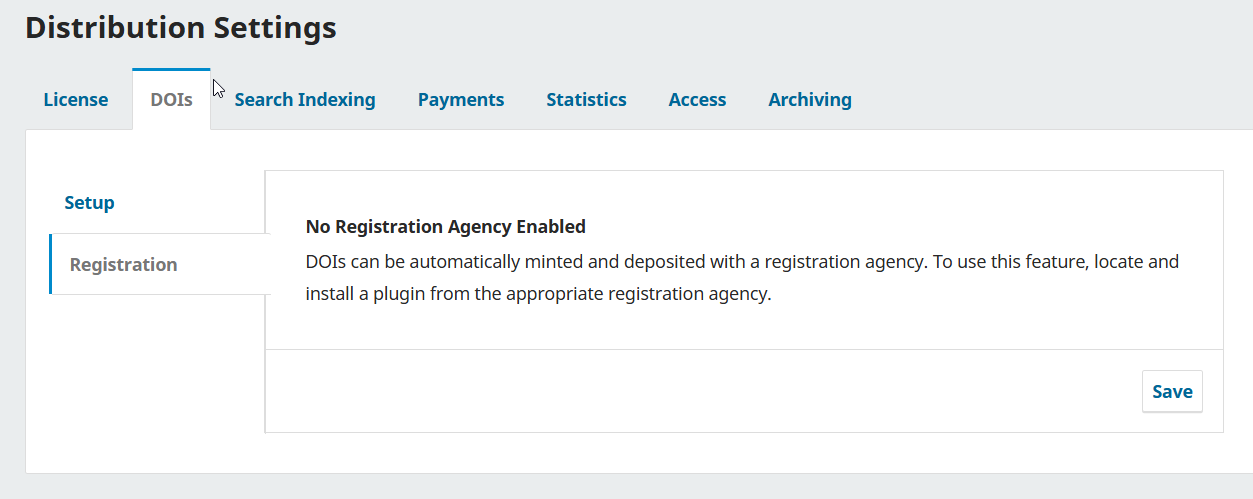Open the Statistics tab
The image size is (1253, 499).
(586, 100)
